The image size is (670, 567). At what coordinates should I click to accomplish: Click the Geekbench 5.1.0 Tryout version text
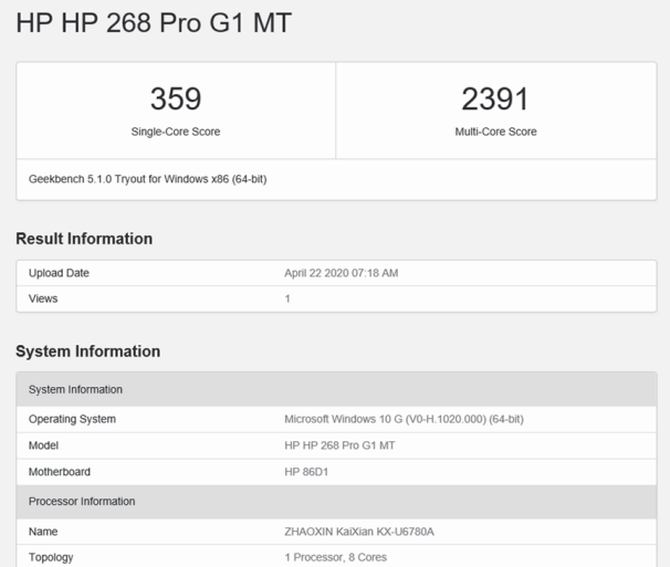(147, 180)
